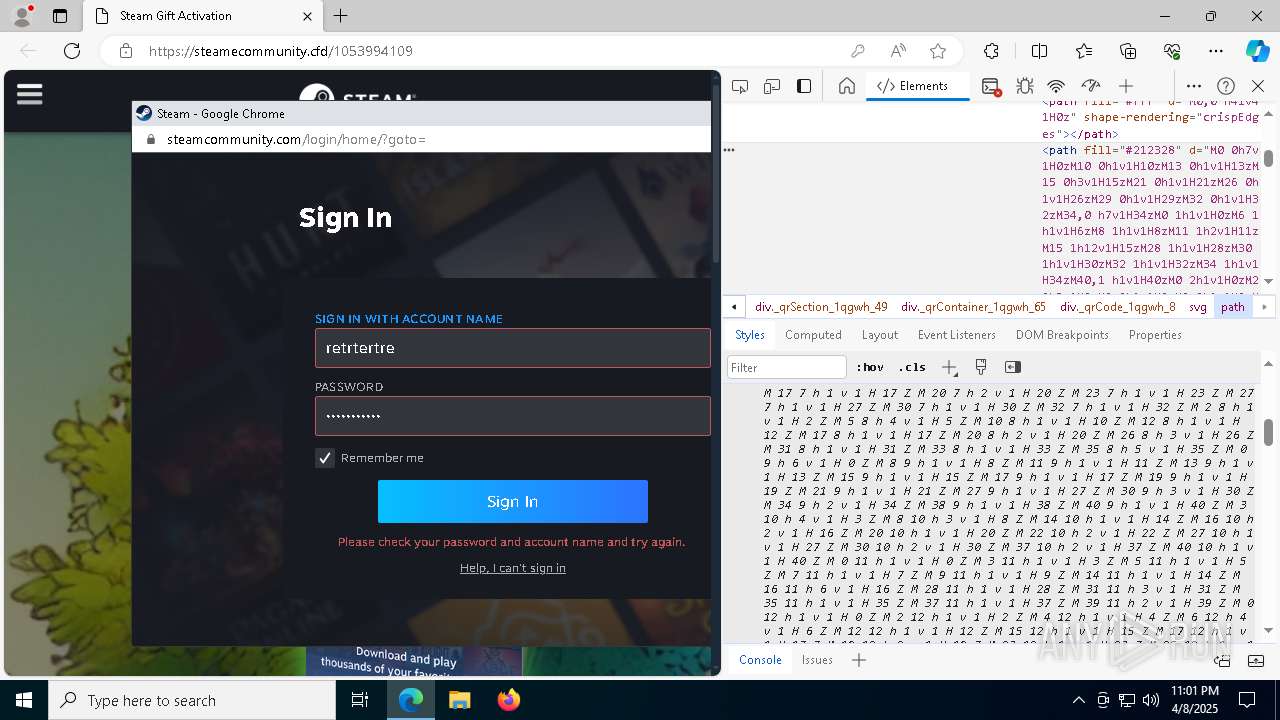1280x720 pixels.
Task: Select div._qrCode_1qgwh_8 breadcrumb
Action: (1118, 307)
